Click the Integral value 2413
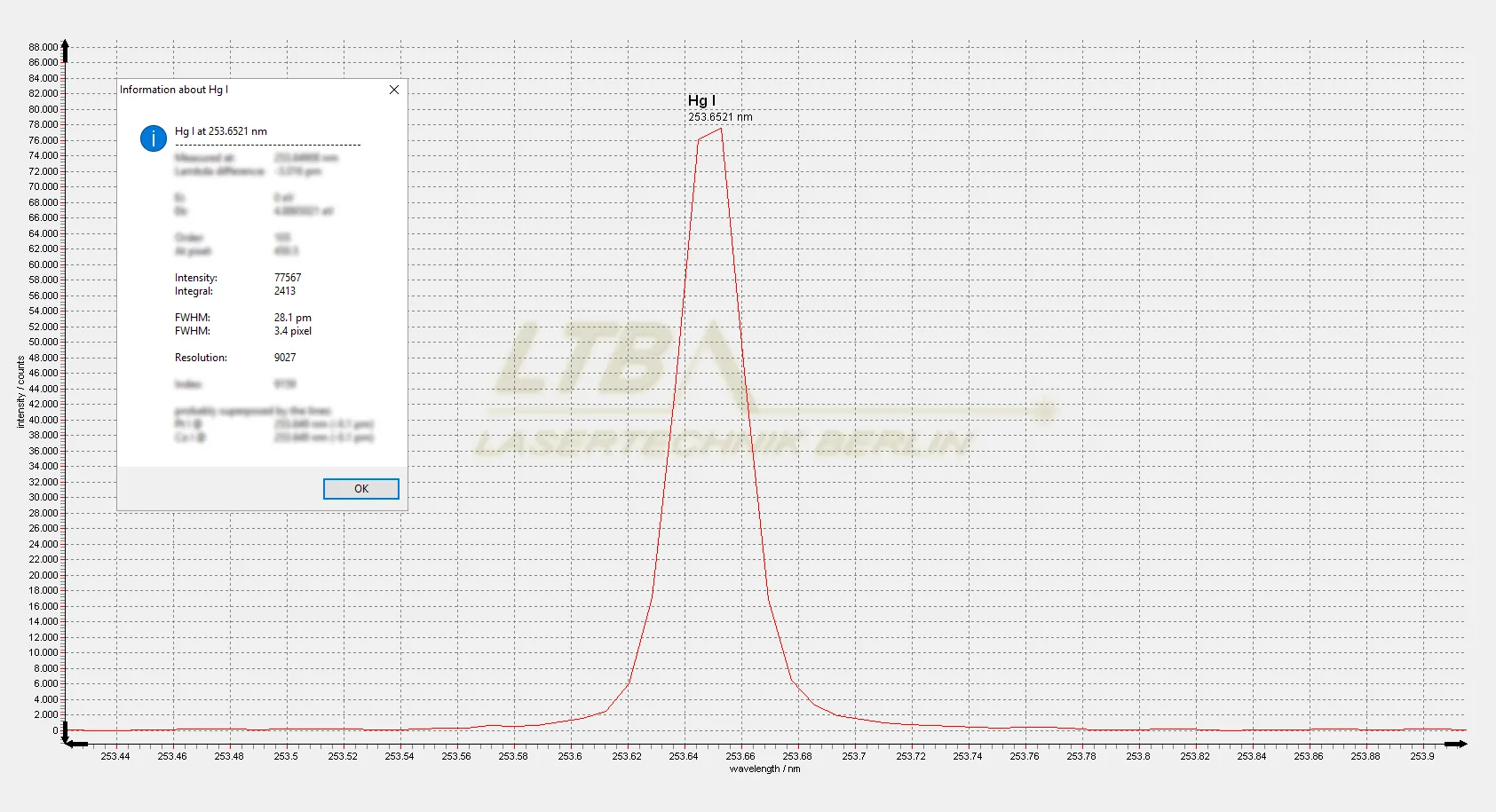This screenshot has height=812, width=1496. coord(285,291)
